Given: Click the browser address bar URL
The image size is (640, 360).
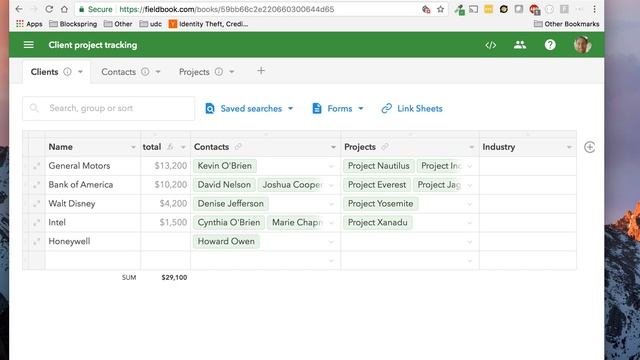Looking at the screenshot, I should pos(227,9).
